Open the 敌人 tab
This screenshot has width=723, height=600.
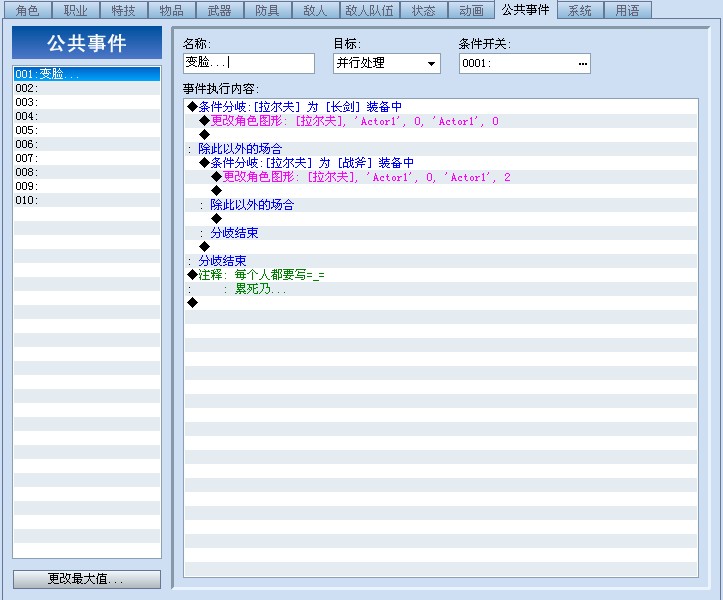coord(315,10)
